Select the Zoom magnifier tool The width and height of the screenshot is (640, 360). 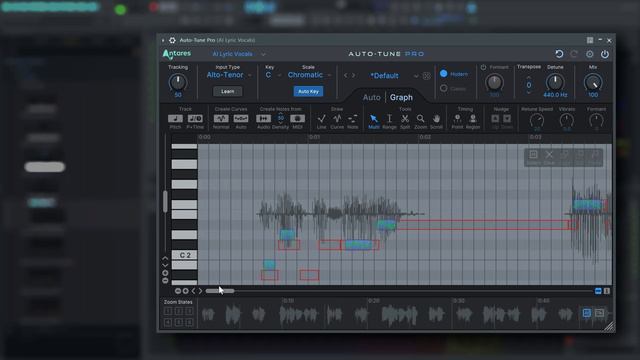click(420, 119)
